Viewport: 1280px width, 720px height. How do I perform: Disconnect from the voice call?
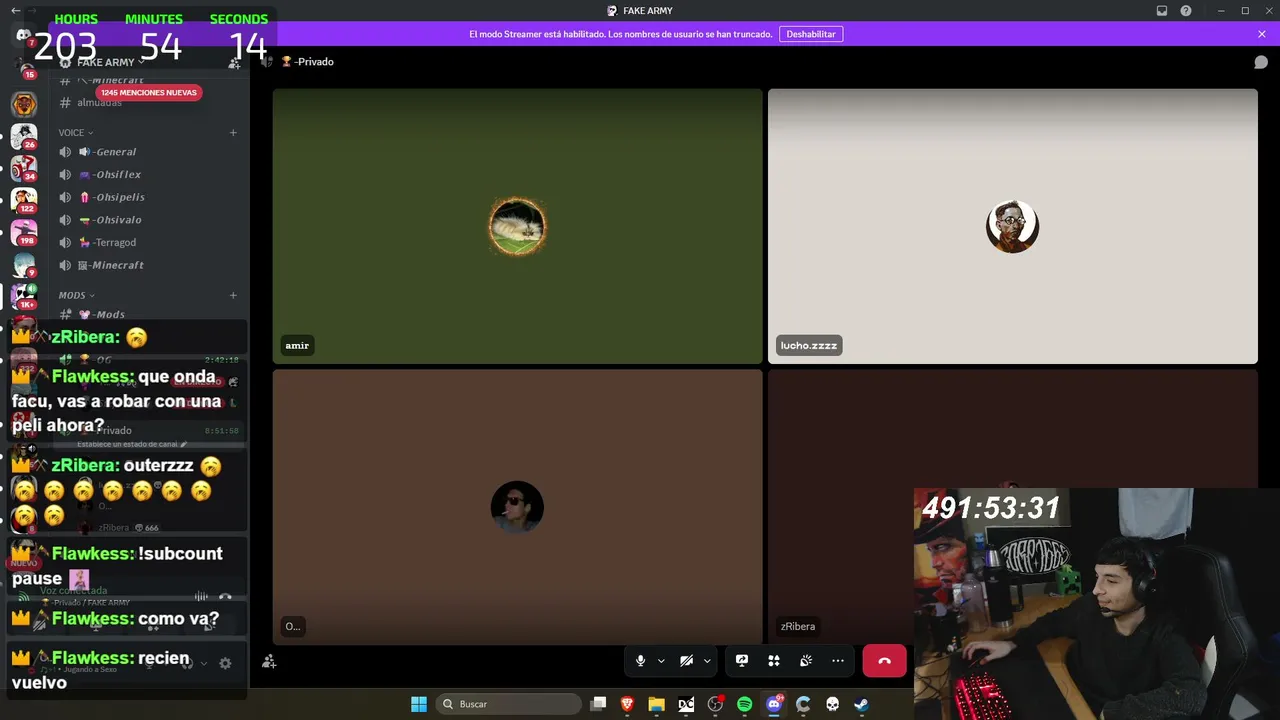pyautogui.click(x=885, y=661)
